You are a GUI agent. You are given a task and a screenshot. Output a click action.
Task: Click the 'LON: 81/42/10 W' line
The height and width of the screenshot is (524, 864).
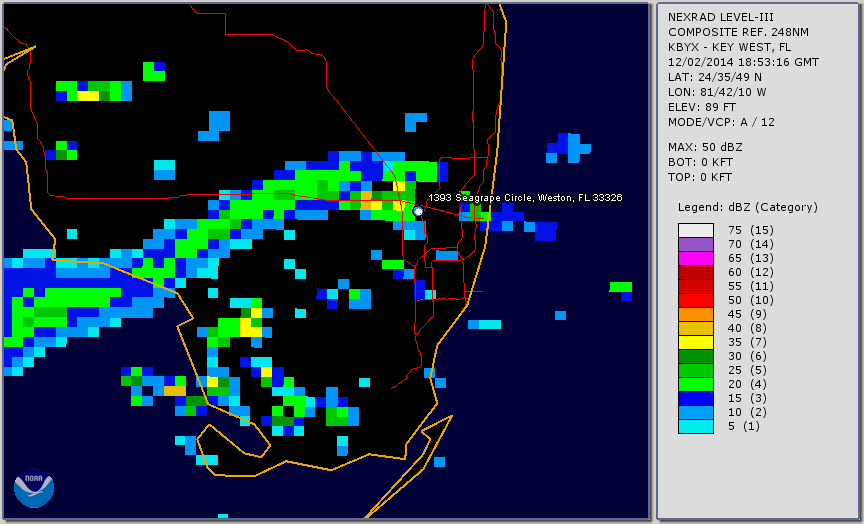[x=717, y=92]
